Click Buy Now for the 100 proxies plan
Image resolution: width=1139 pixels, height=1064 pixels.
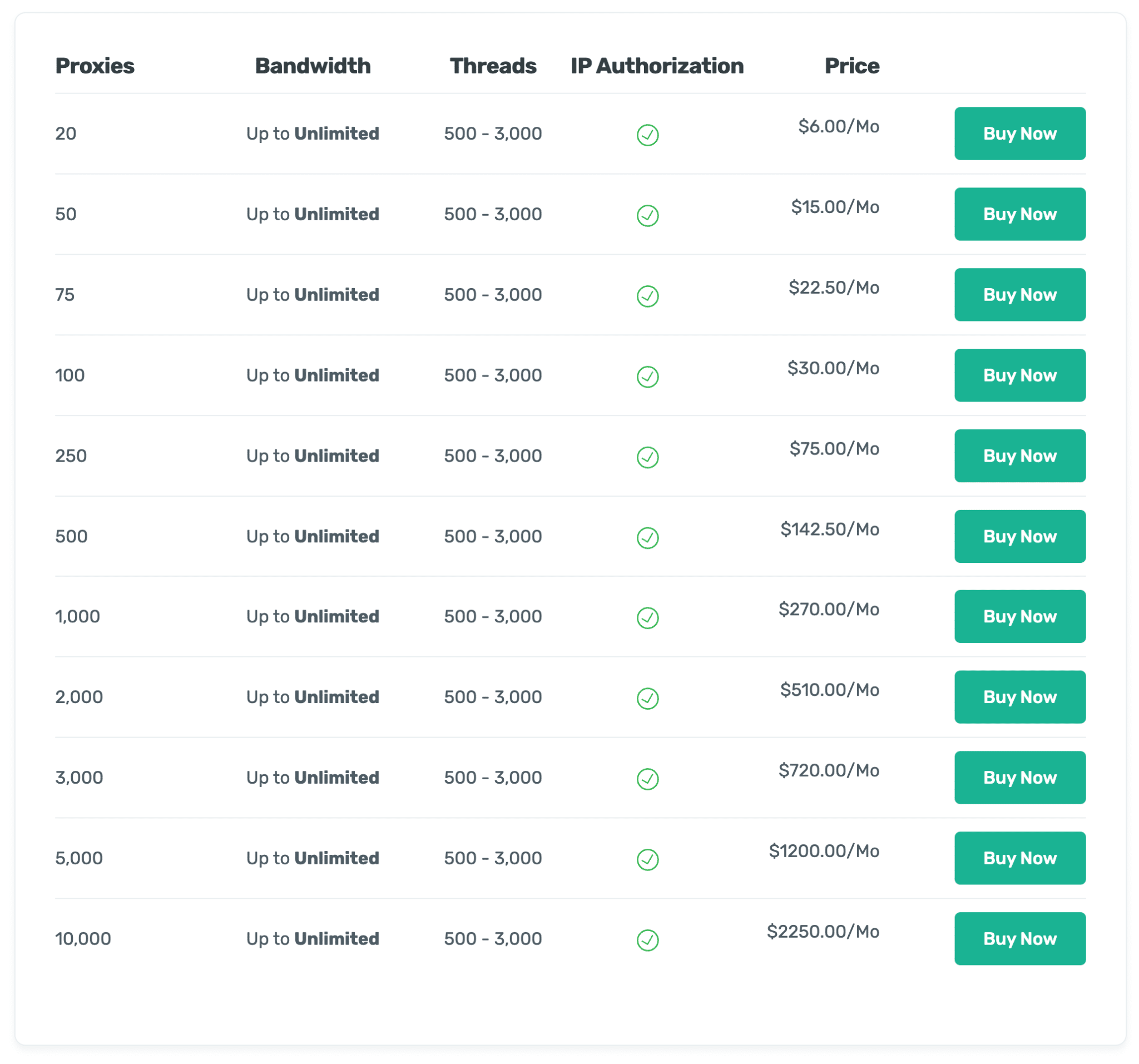[x=1020, y=375]
